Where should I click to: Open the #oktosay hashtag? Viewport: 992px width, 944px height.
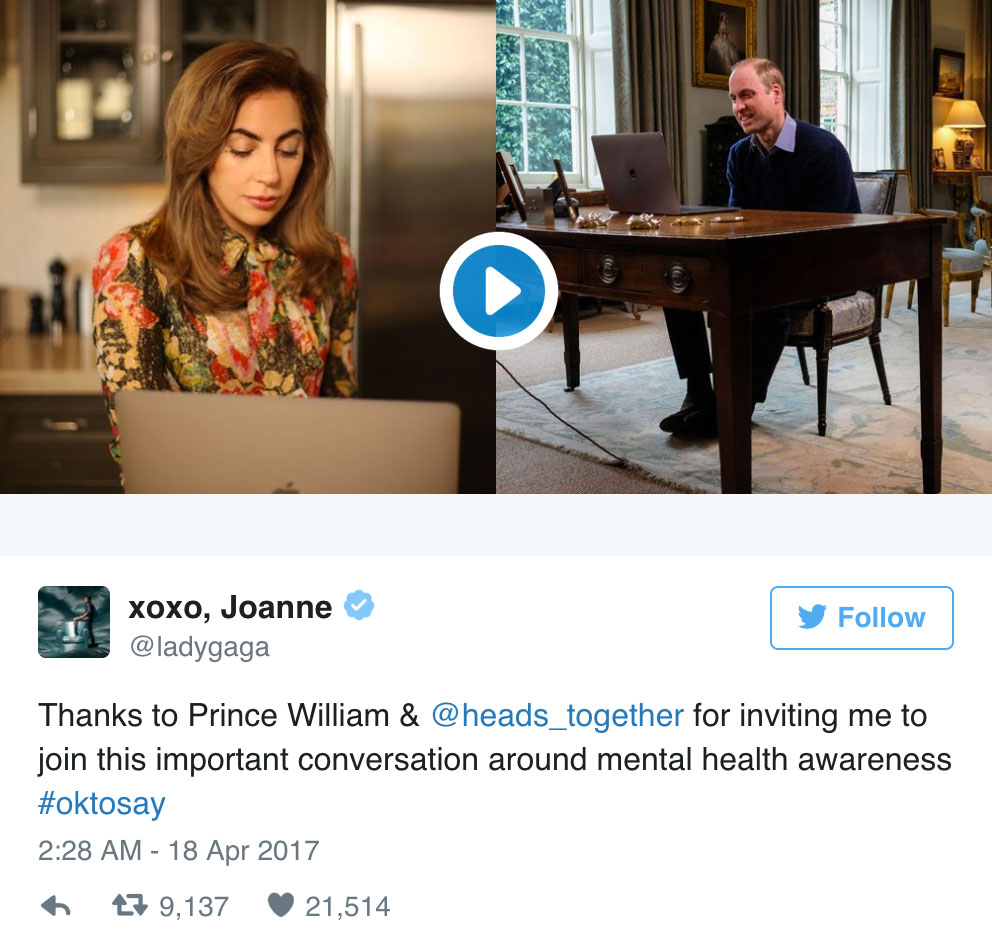(102, 804)
